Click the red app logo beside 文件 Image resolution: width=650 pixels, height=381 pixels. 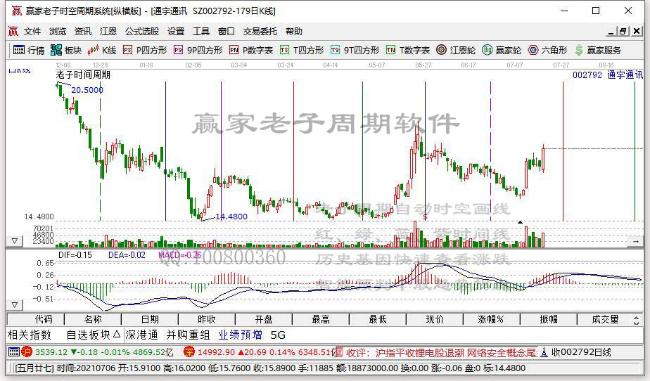(13, 31)
